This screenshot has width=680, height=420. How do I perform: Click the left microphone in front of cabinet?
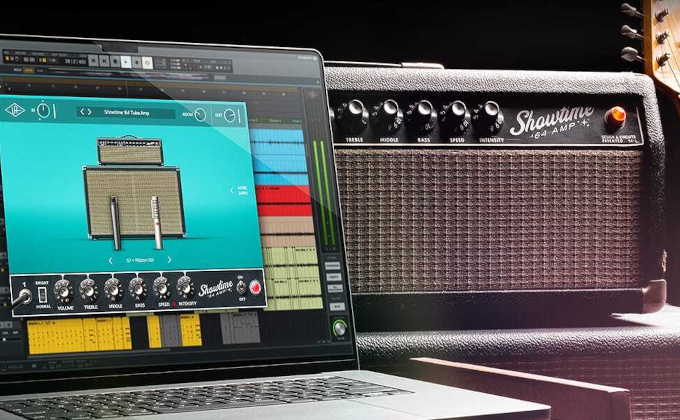point(114,221)
